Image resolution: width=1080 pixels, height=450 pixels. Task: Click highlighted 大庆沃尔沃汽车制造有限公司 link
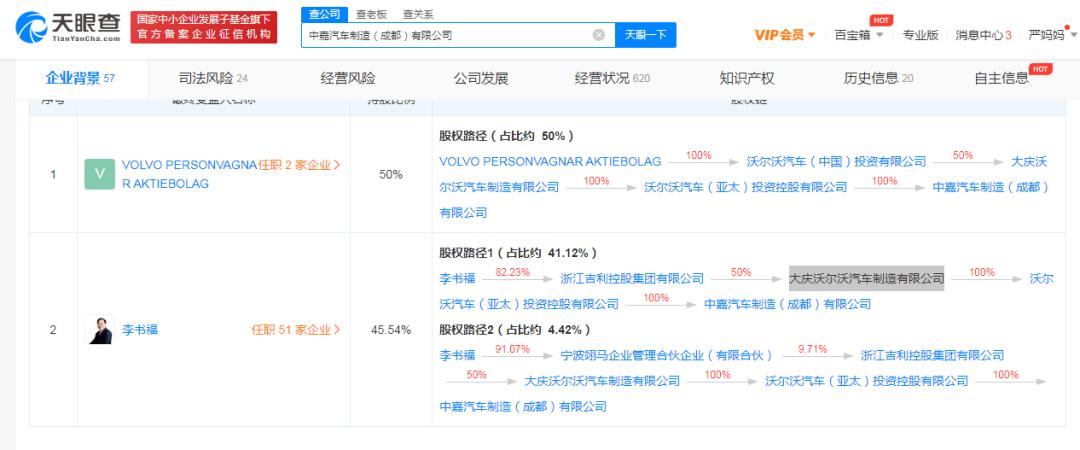(x=866, y=278)
